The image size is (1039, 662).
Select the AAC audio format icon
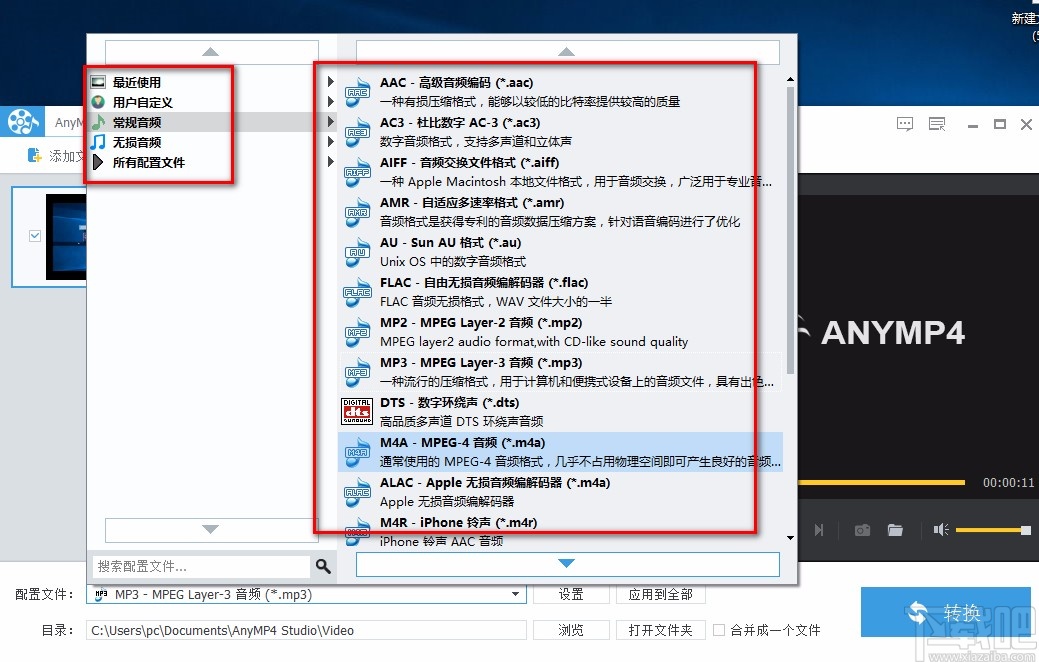point(357,90)
